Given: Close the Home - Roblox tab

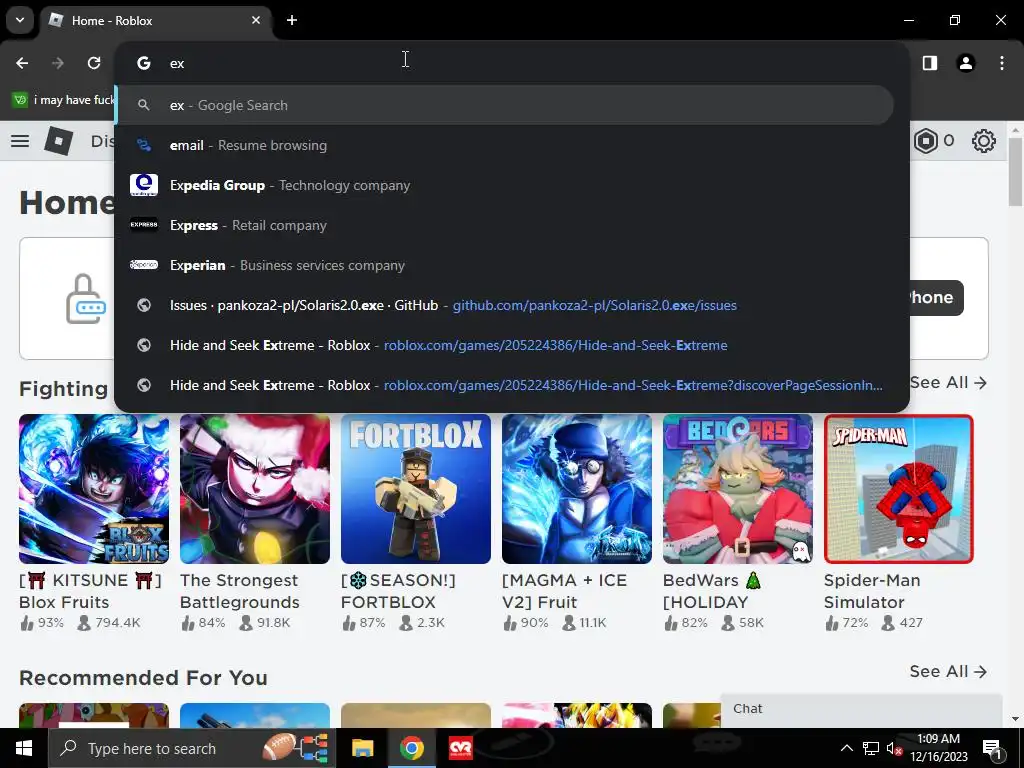Looking at the screenshot, I should click(256, 20).
